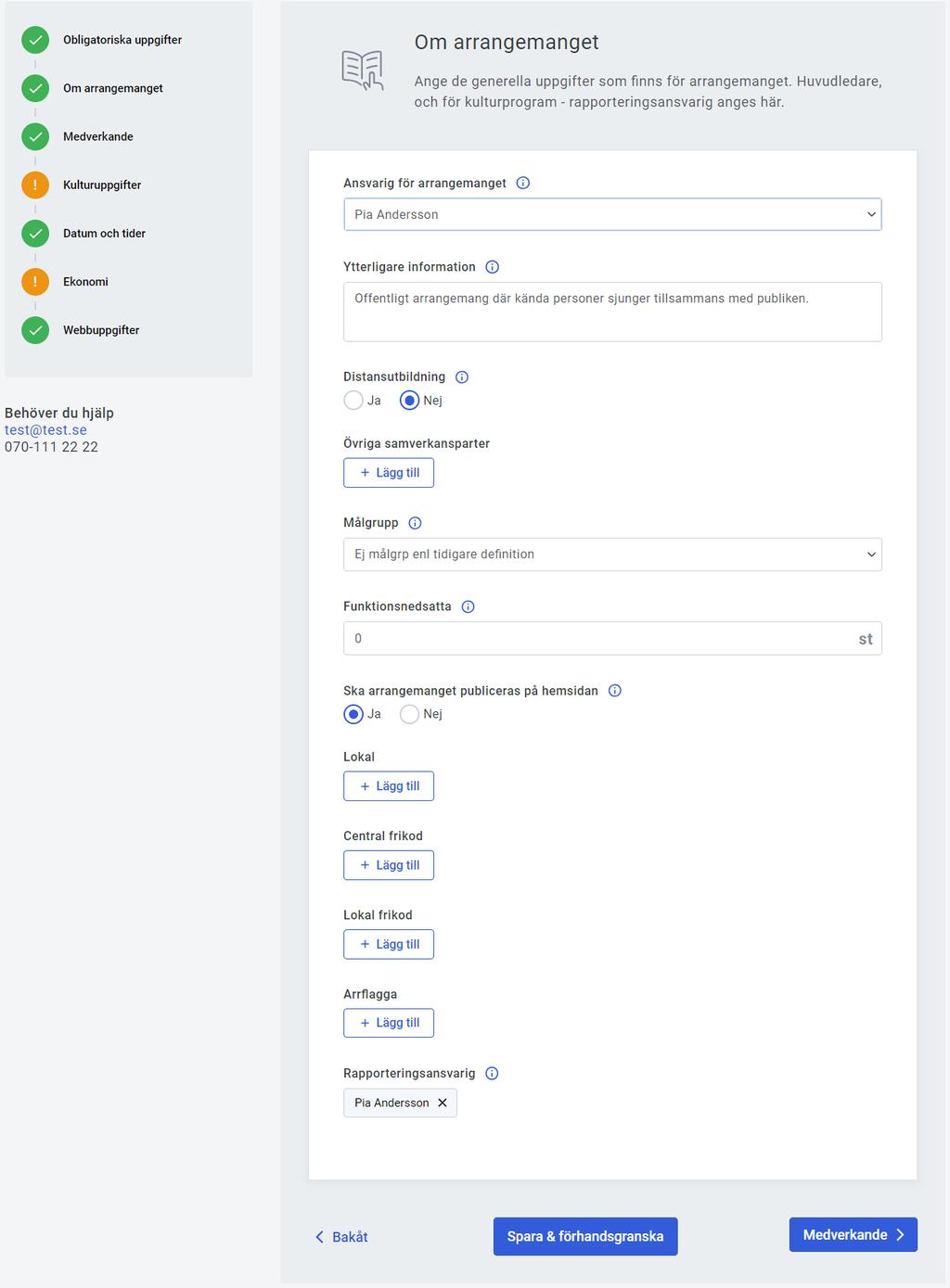Click Lägg till under Lokal
Viewport: 950px width, 1288px height.
pos(389,786)
